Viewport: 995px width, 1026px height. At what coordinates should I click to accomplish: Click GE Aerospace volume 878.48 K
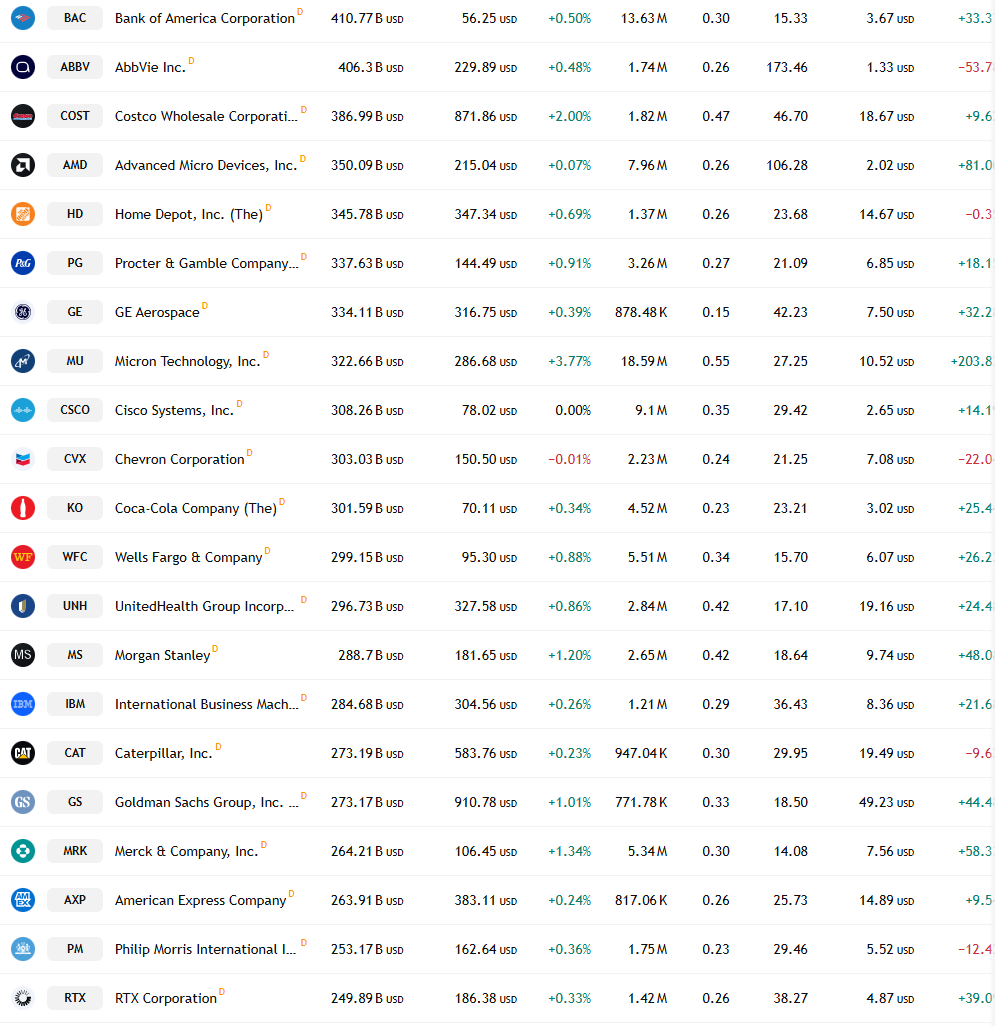click(641, 312)
